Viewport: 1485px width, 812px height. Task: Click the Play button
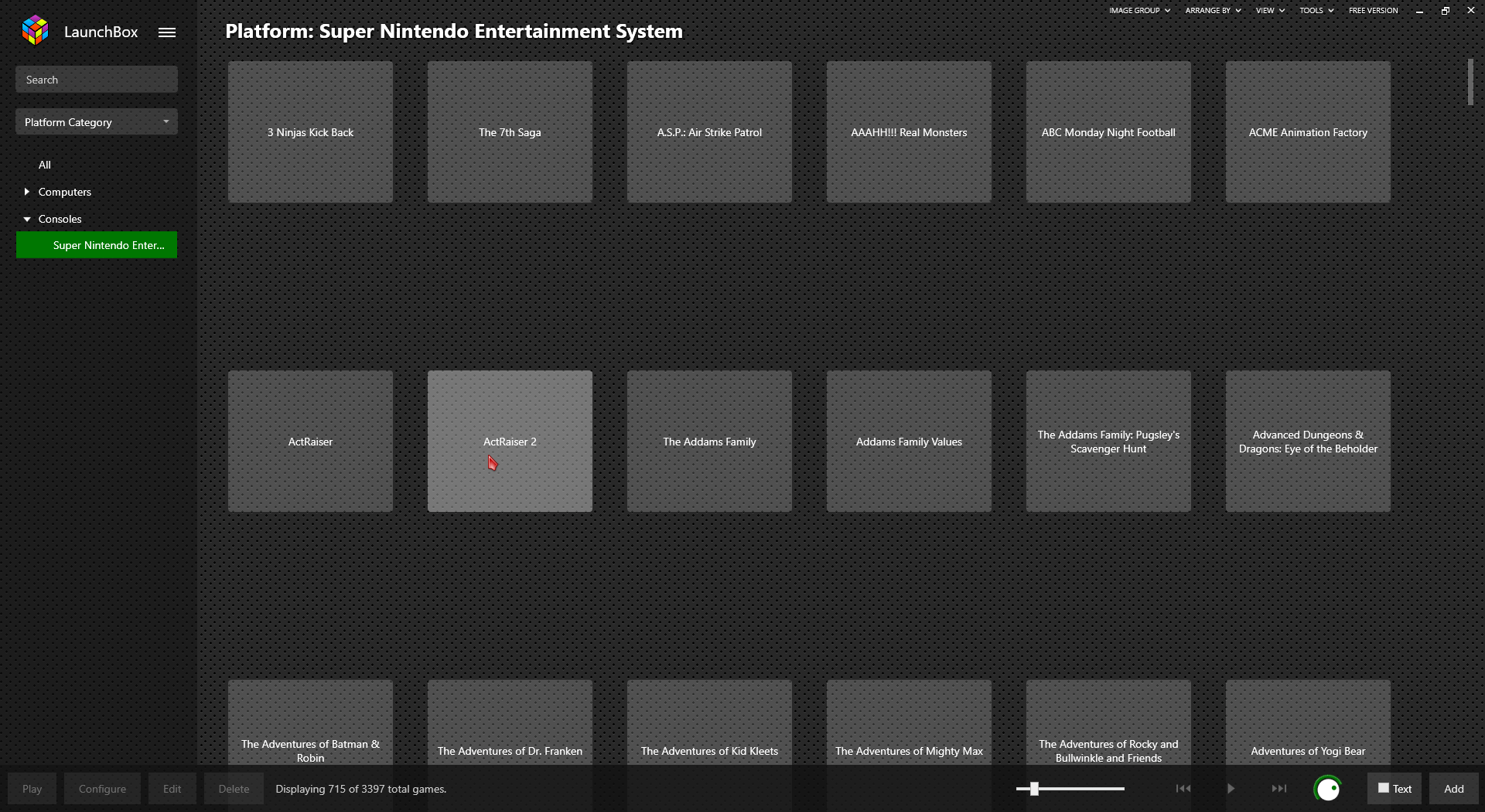[x=32, y=789]
